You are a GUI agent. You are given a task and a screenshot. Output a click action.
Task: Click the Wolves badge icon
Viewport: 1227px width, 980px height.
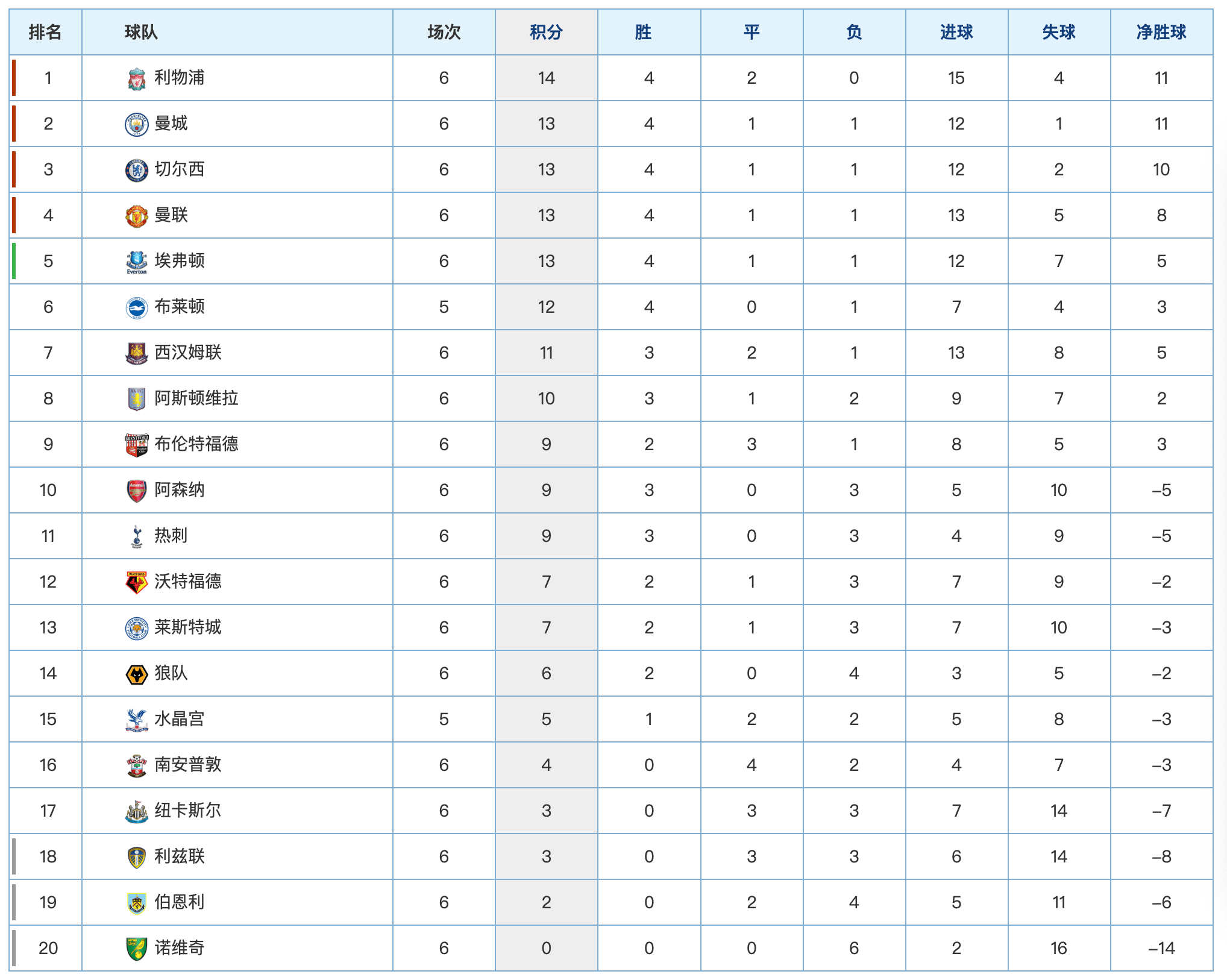click(x=137, y=674)
